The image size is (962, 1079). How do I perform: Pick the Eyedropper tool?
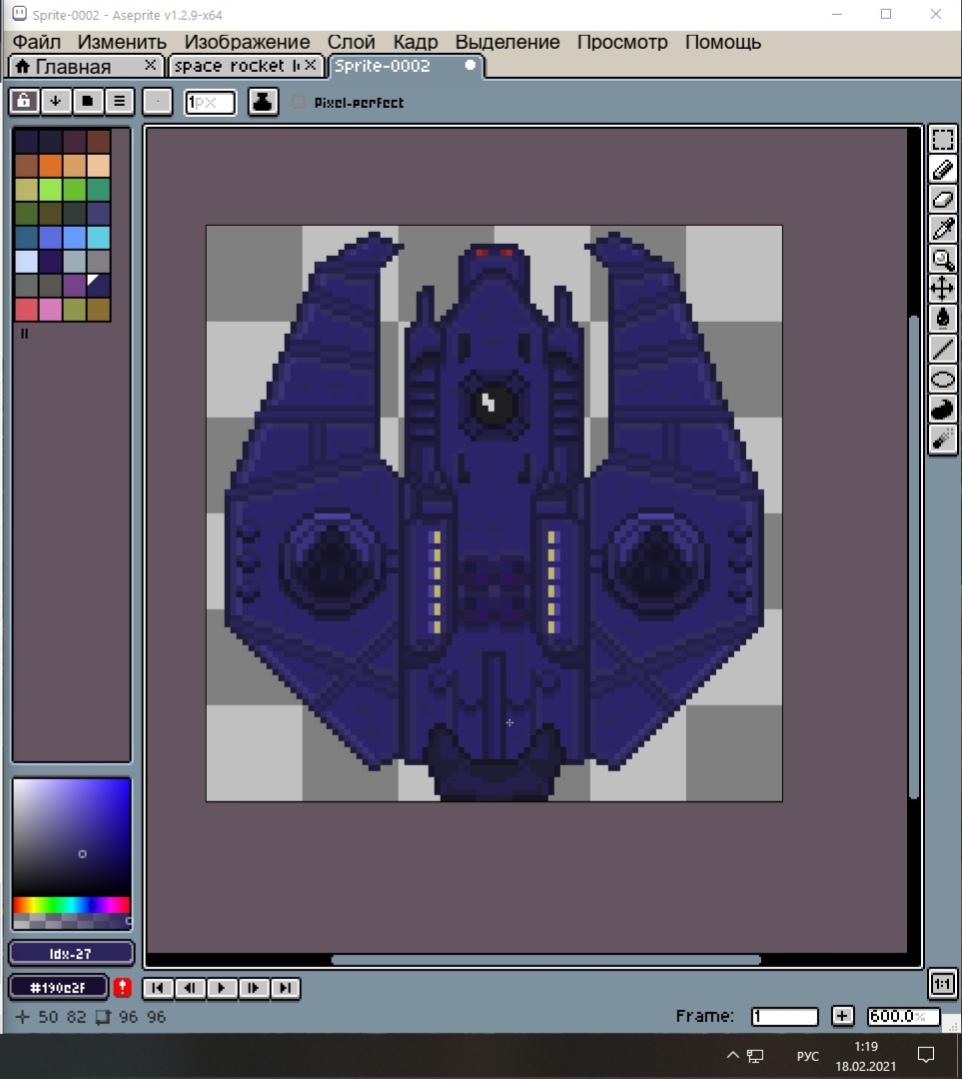tap(943, 229)
